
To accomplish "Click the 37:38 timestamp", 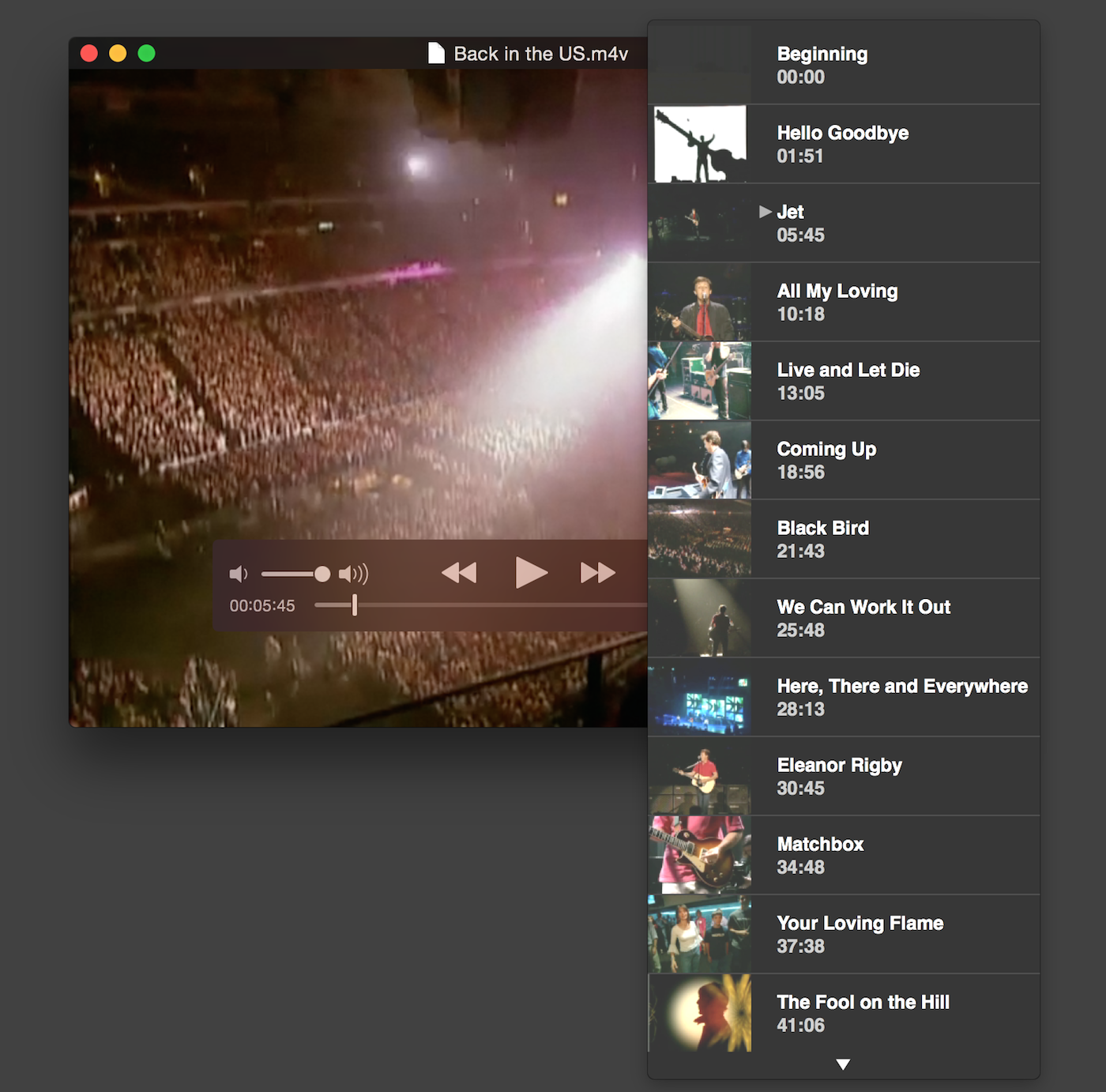I will click(x=800, y=946).
